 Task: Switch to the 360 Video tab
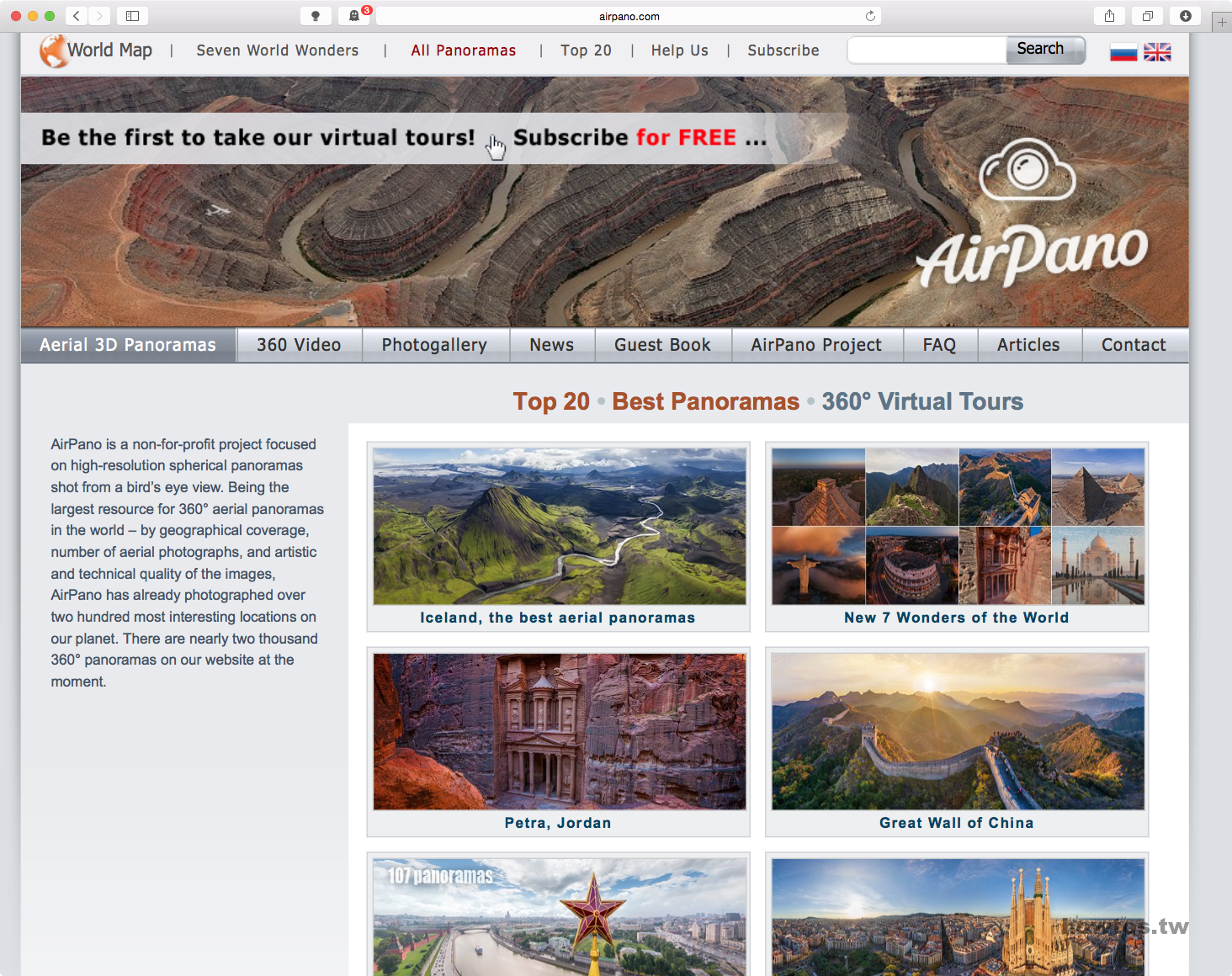[299, 345]
